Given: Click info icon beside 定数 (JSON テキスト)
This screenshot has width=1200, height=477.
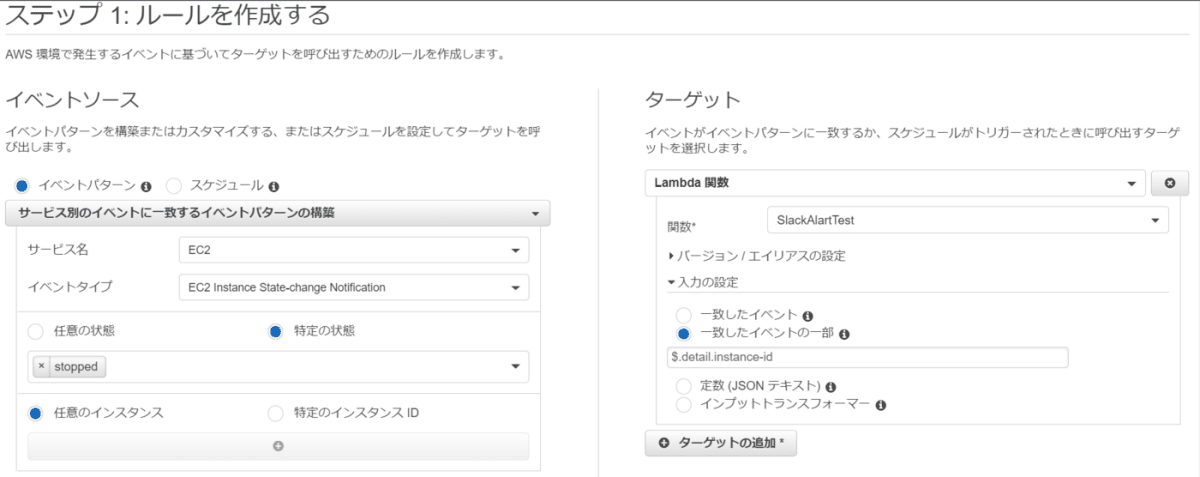Looking at the screenshot, I should (x=831, y=387).
